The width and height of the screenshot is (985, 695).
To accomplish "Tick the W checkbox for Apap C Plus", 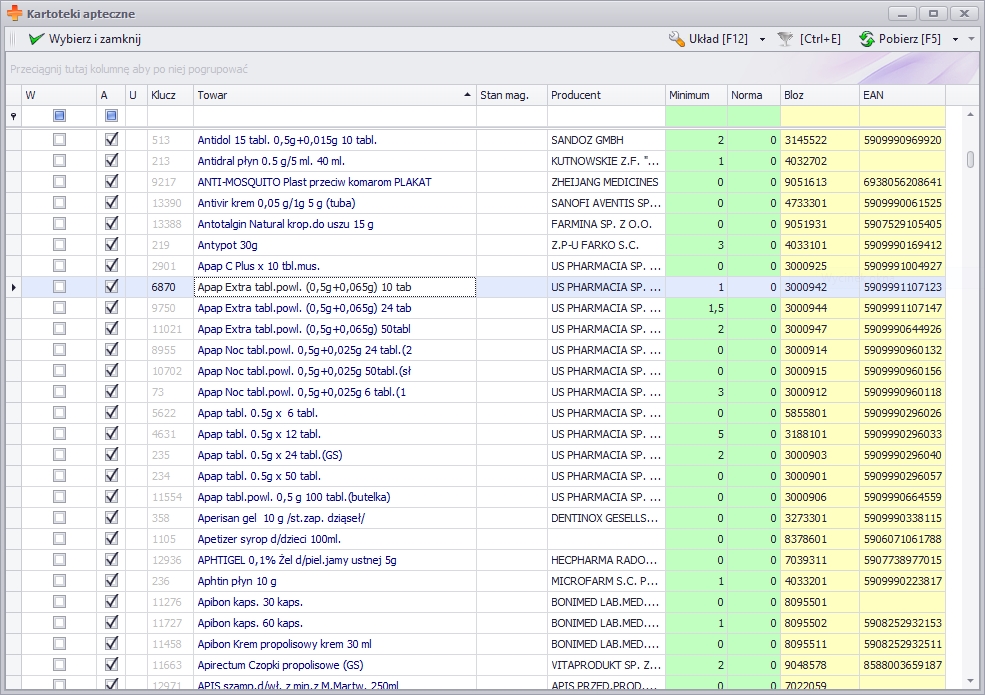I will coord(59,266).
